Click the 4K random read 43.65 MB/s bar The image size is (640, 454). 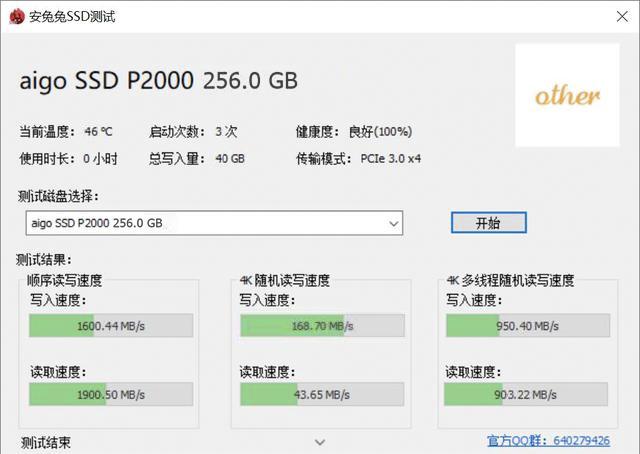coord(322,394)
